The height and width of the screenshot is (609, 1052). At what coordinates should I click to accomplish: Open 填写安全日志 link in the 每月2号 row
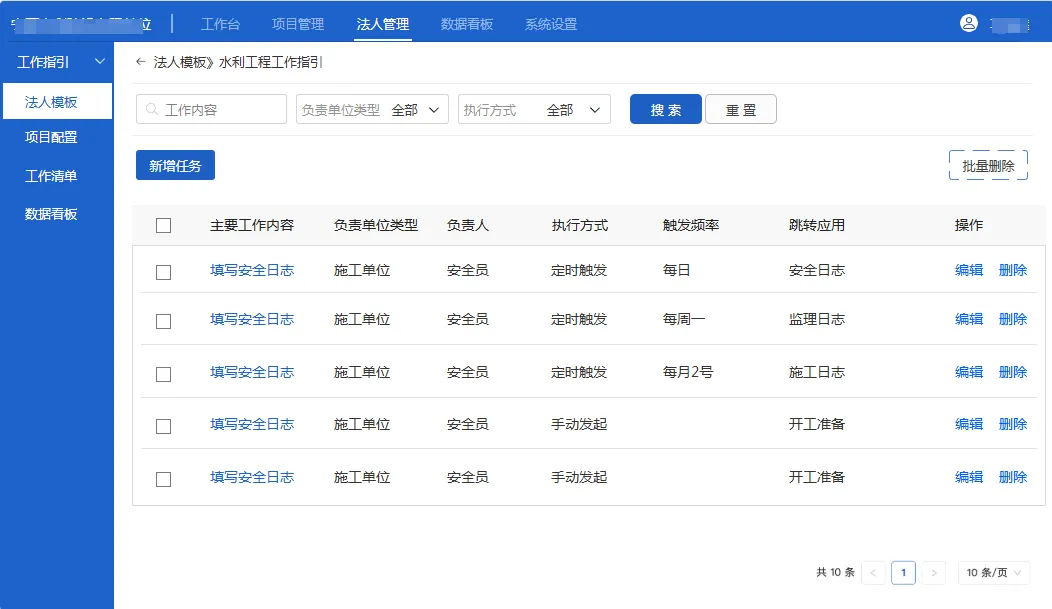click(x=252, y=372)
